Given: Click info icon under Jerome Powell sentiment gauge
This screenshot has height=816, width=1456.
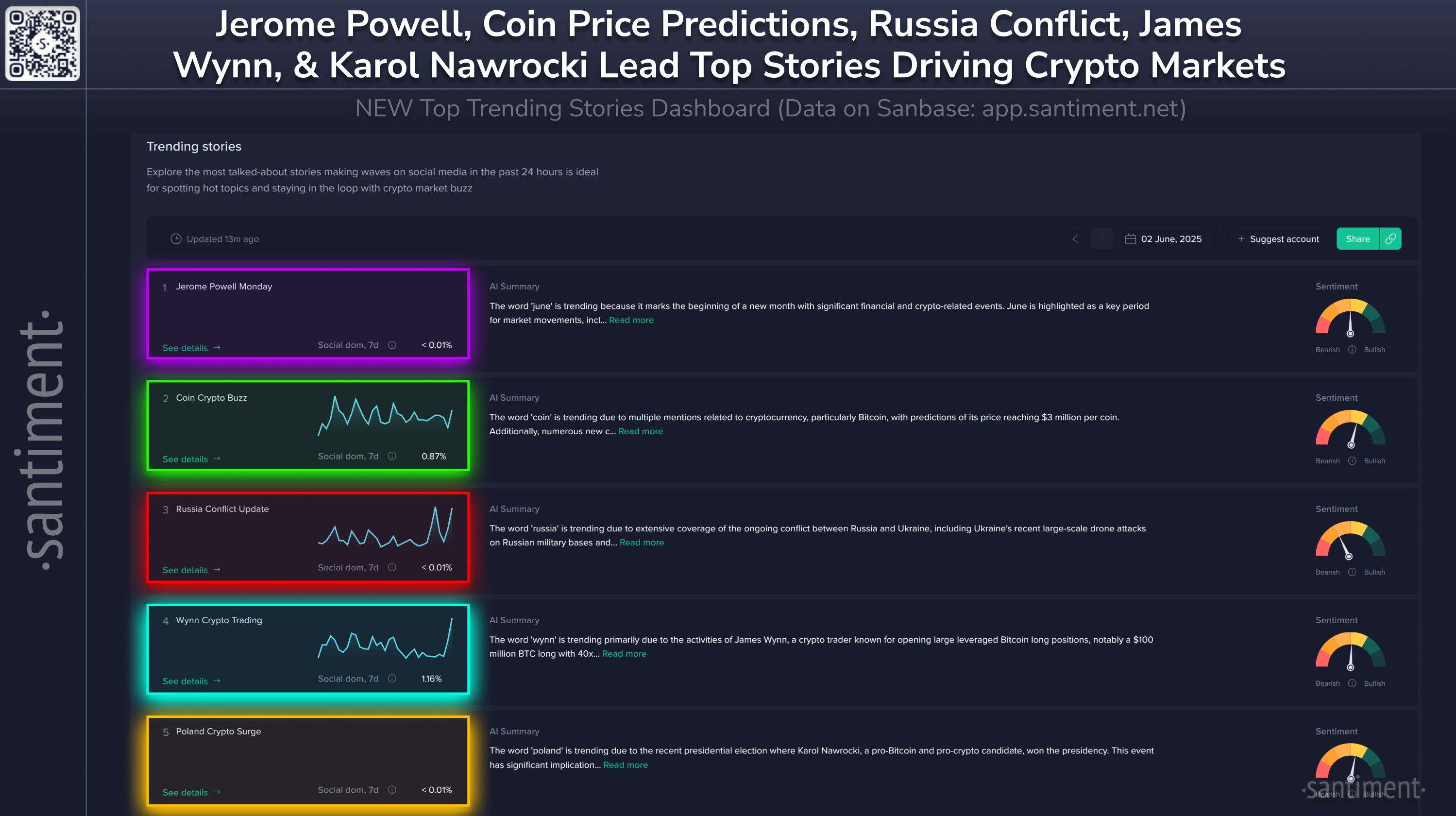Looking at the screenshot, I should tap(1352, 350).
